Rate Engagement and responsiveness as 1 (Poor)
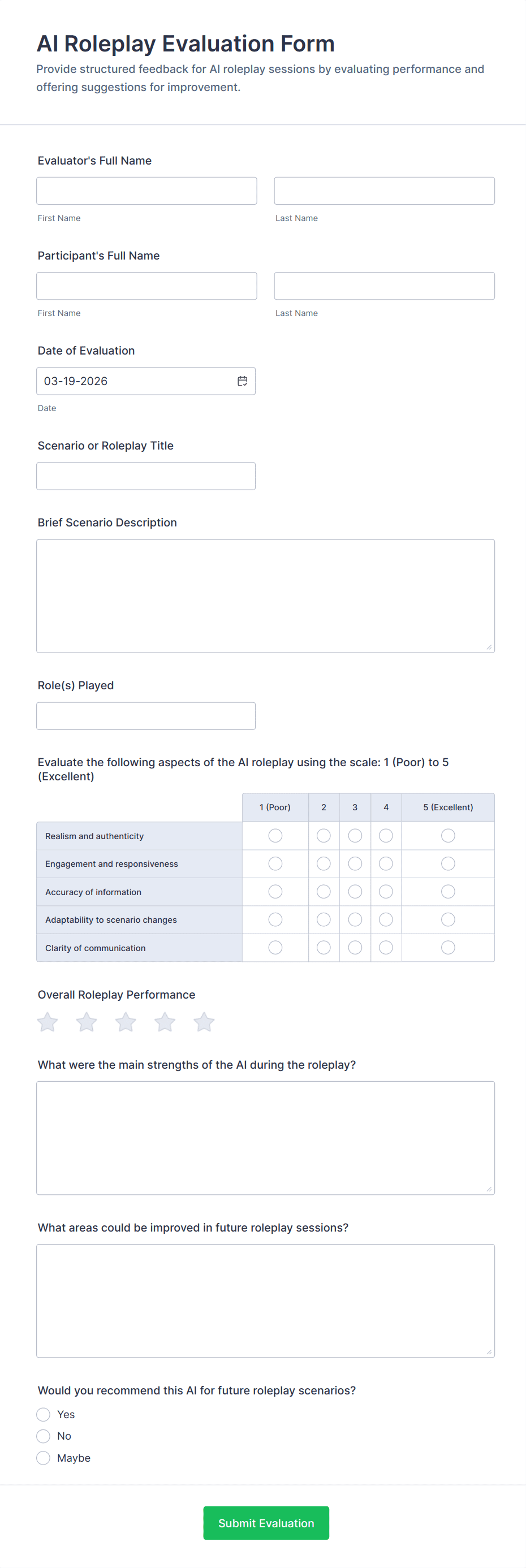 point(274,863)
